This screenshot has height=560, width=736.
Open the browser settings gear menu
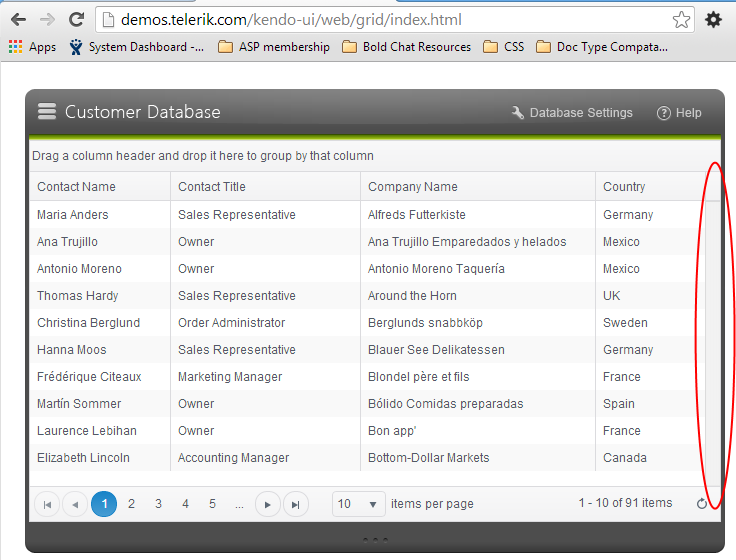[x=713, y=20]
